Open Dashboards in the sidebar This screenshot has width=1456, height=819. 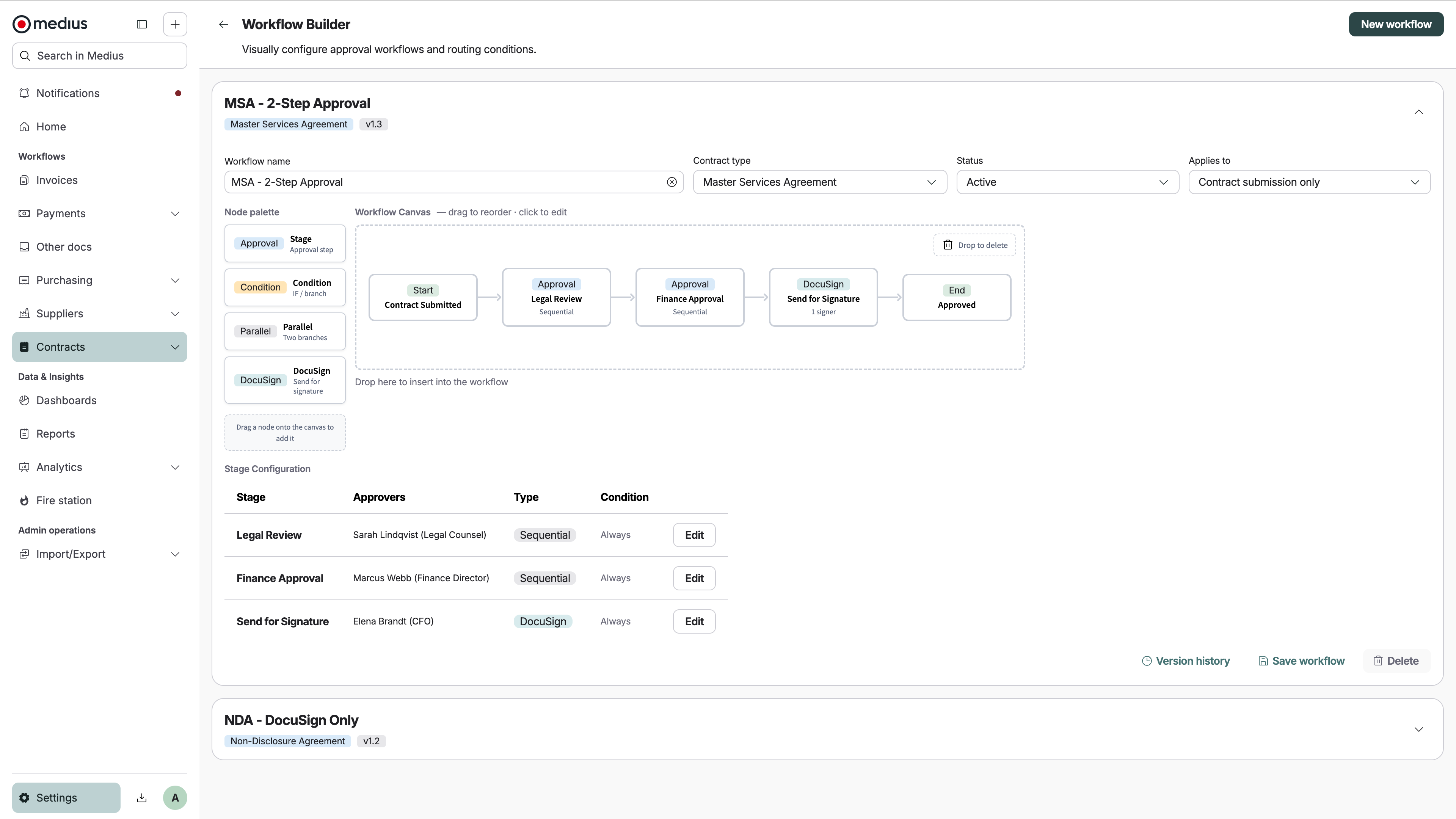99,401
